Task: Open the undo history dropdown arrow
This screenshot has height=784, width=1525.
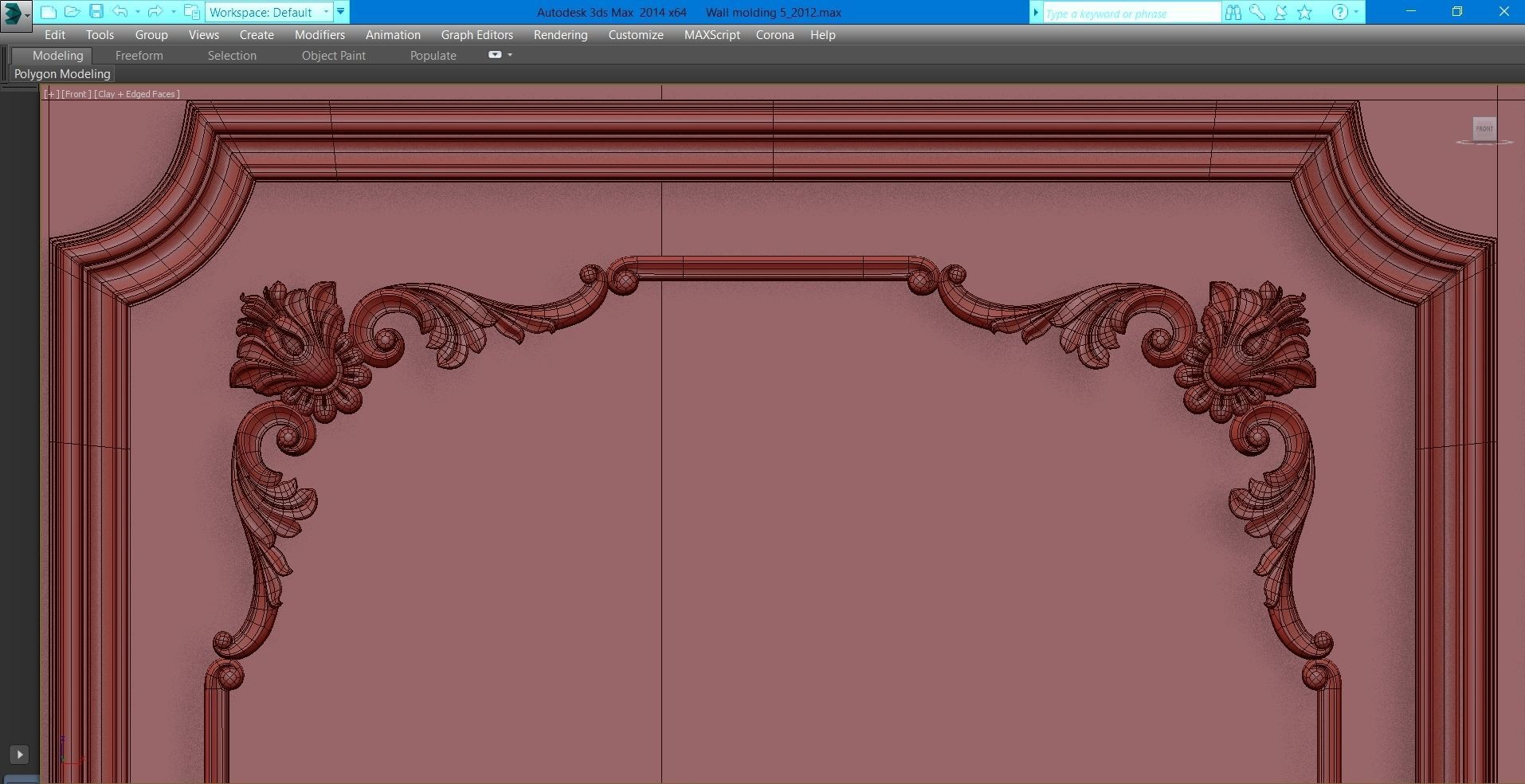Action: pyautogui.click(x=138, y=13)
